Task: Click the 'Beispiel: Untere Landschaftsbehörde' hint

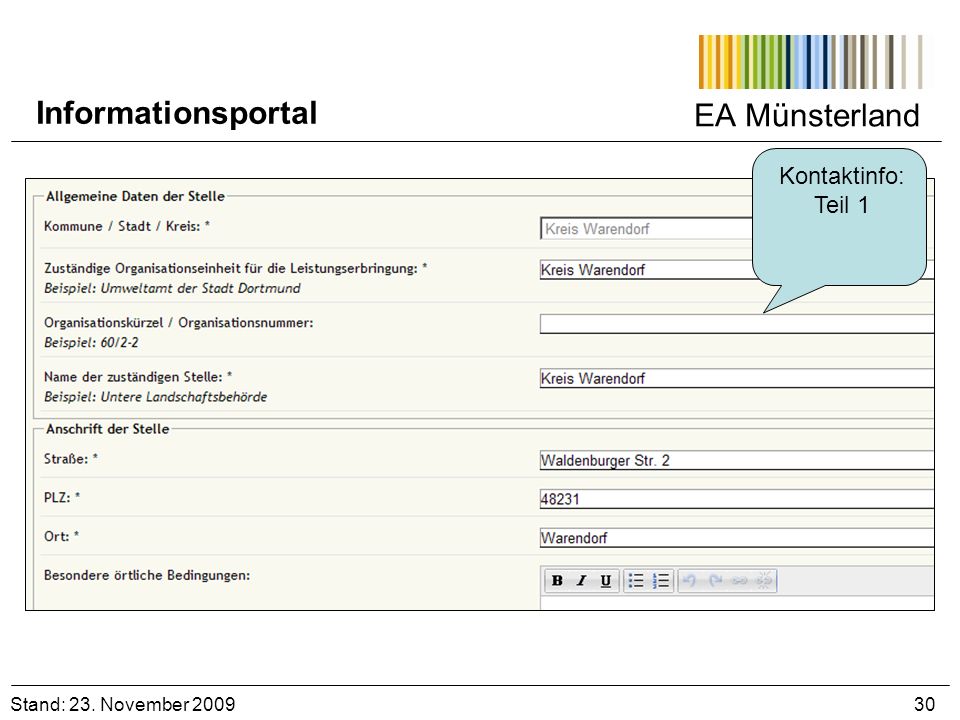Action: click(156, 397)
